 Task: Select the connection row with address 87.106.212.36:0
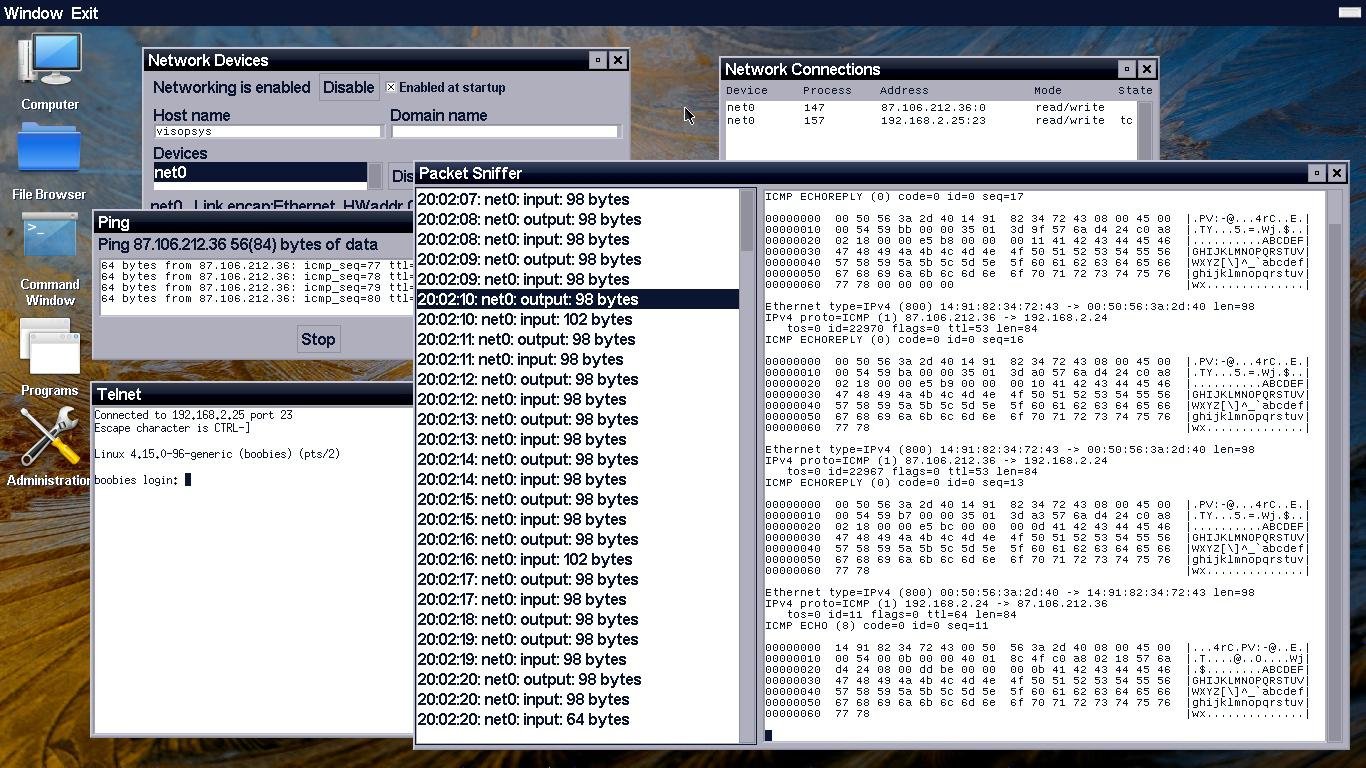tap(930, 107)
